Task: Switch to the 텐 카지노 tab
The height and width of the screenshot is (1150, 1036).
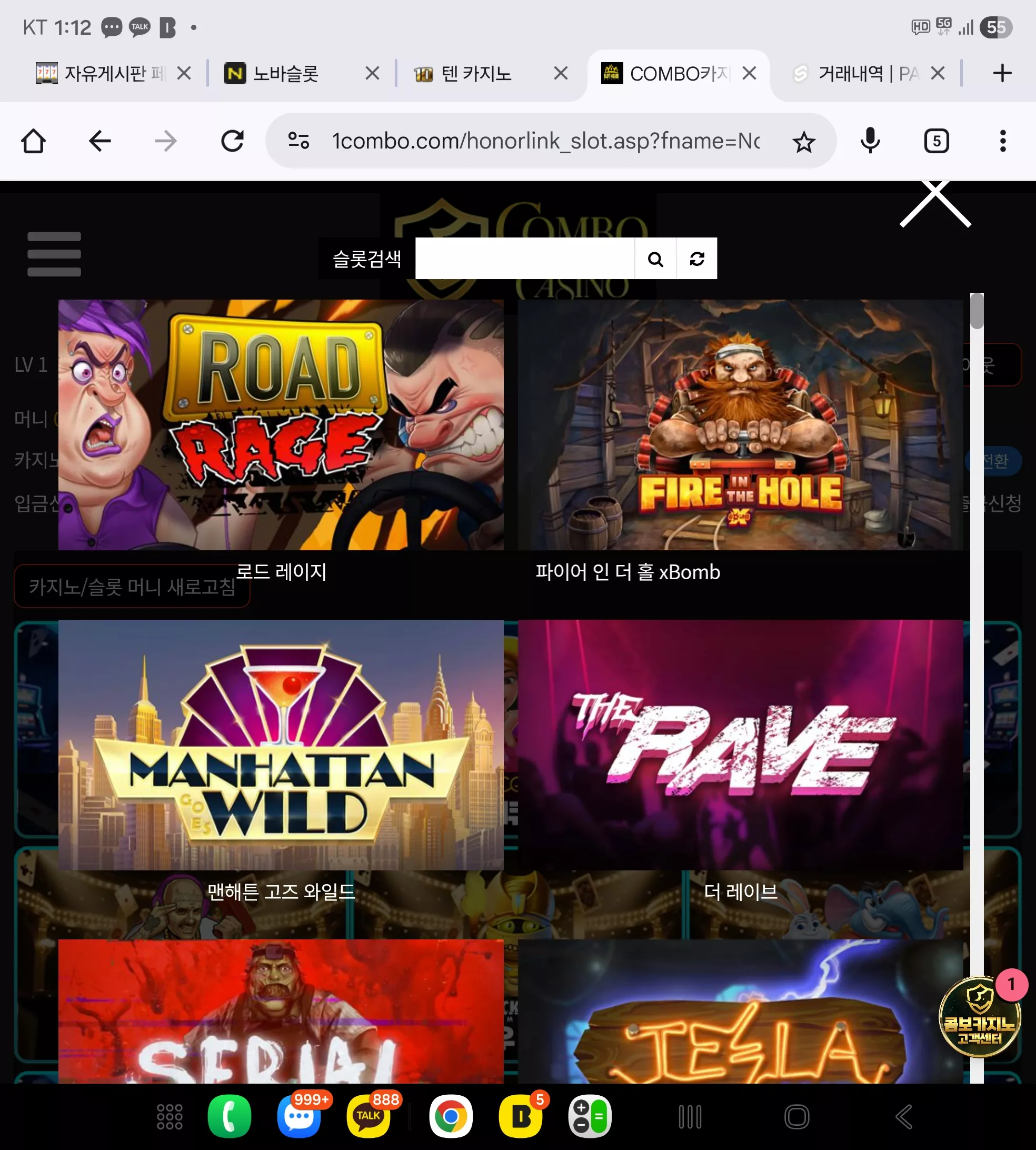Action: [x=476, y=73]
